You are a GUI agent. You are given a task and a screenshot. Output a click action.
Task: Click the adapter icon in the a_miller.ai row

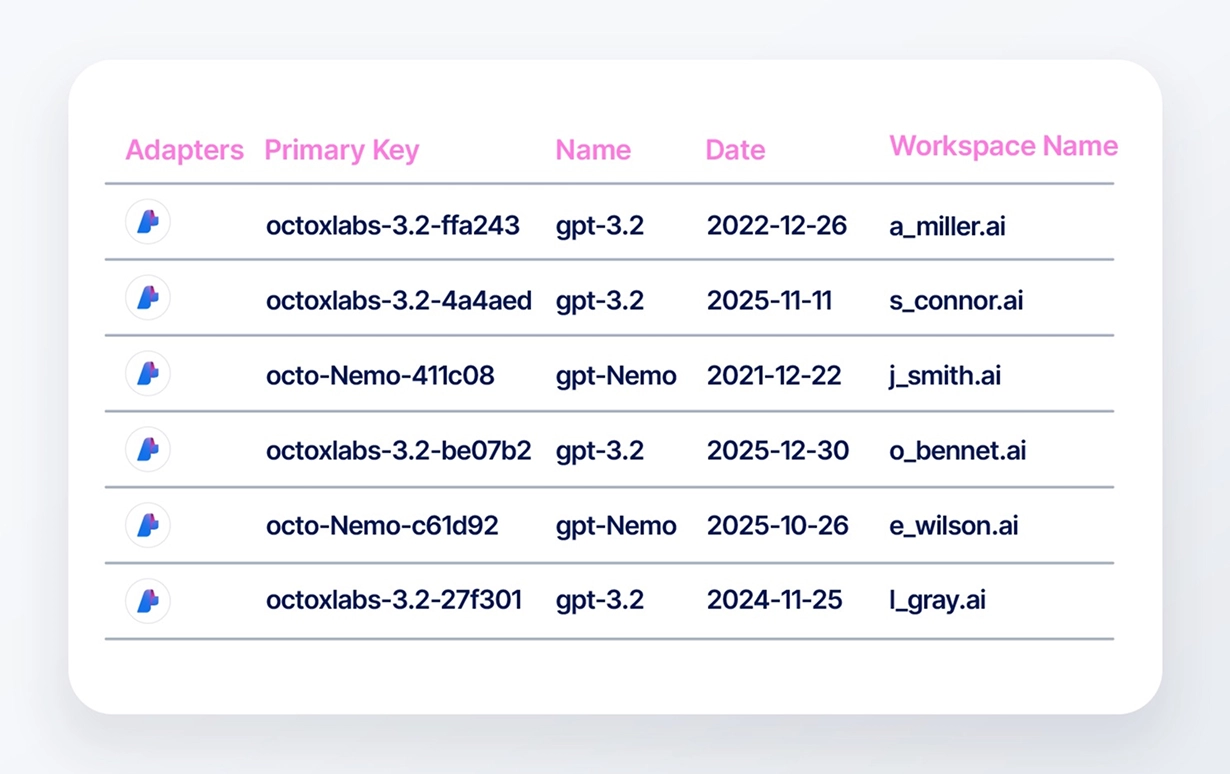(148, 222)
